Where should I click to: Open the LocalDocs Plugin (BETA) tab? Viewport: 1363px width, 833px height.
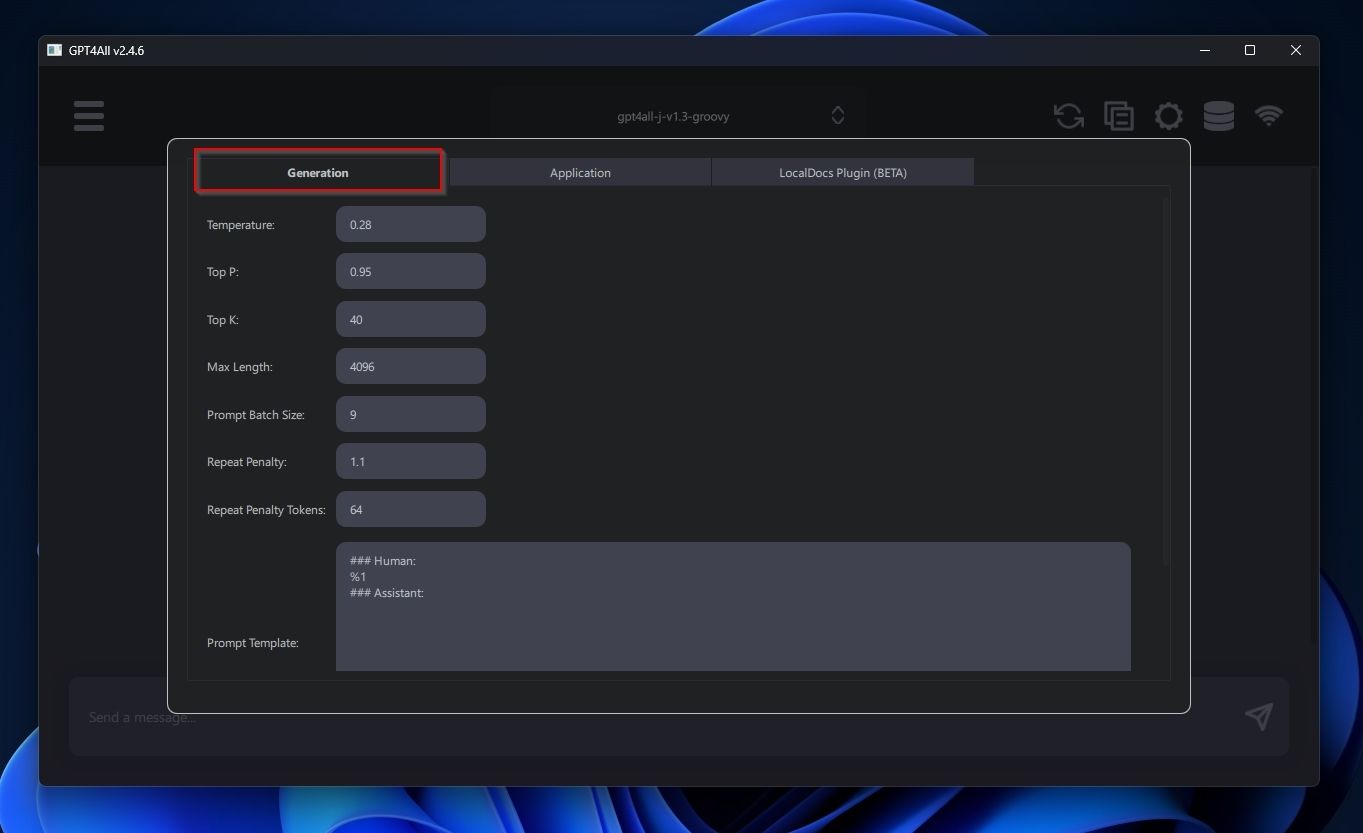[x=842, y=173]
